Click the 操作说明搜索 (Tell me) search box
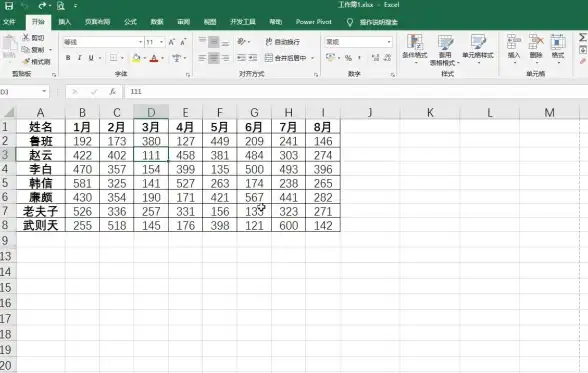588x373 pixels. coord(379,22)
